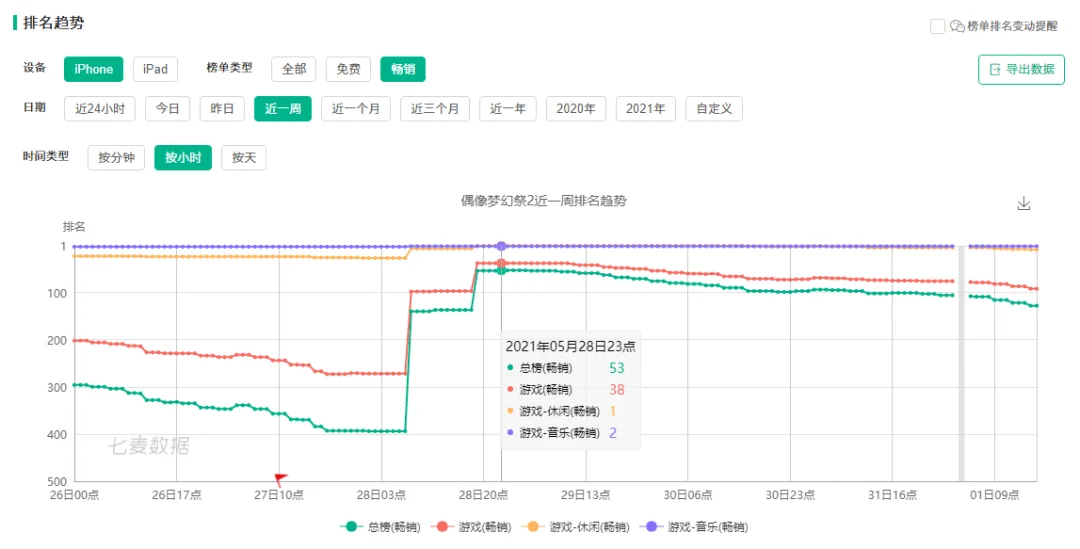Click the WeChat icon beside ranking alert
Screen dimensions: 1080x549
tap(957, 26)
